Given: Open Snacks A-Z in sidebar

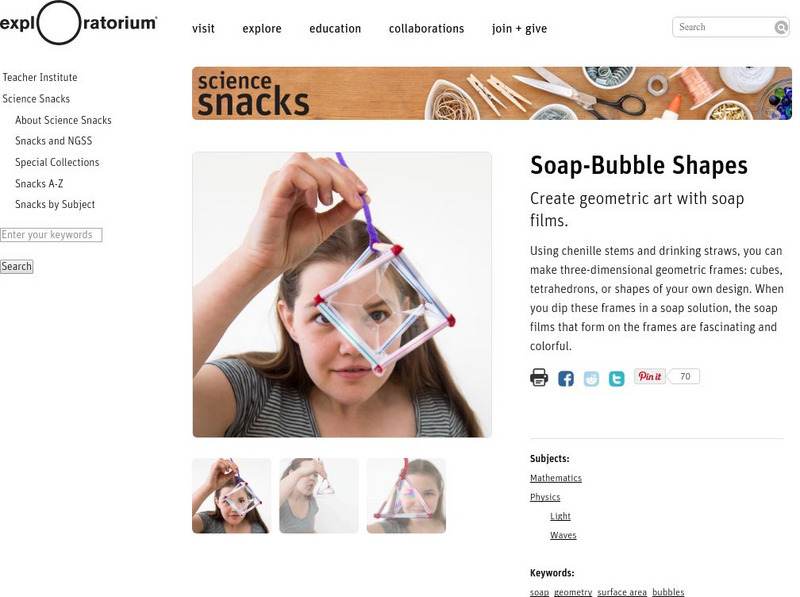Looking at the screenshot, I should tap(39, 183).
